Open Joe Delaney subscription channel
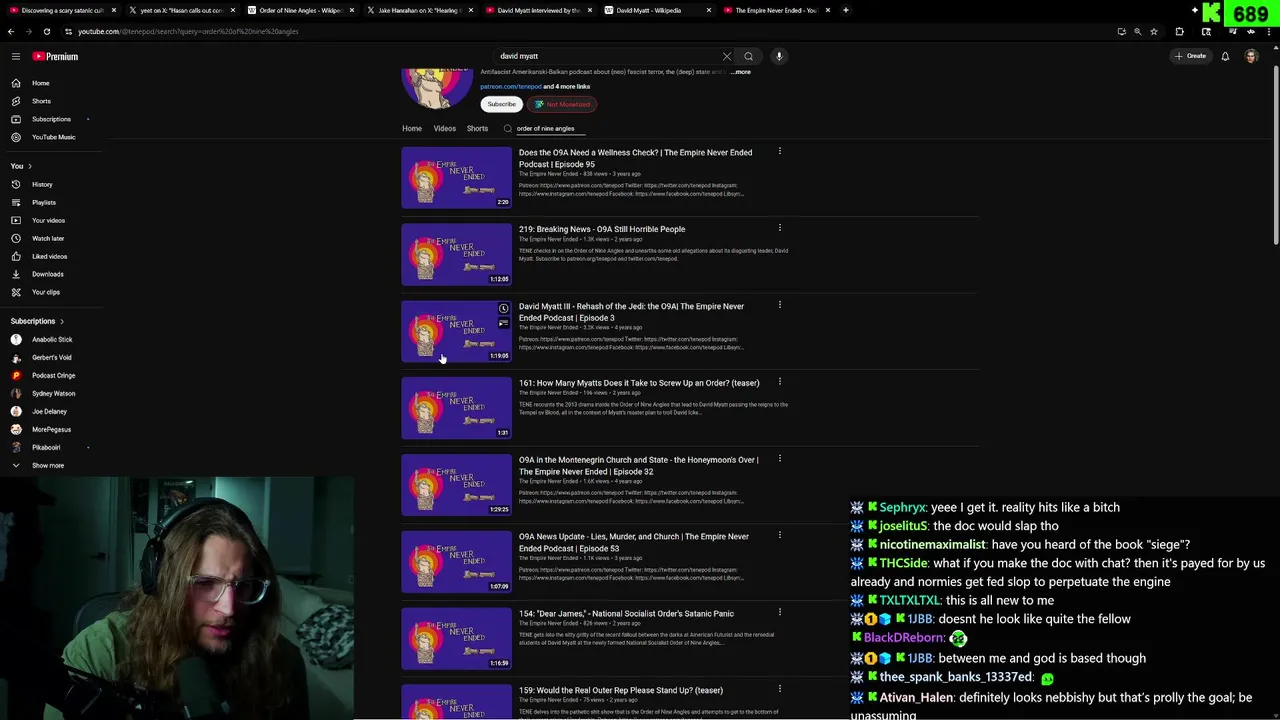This screenshot has height=720, width=1280. click(50, 411)
